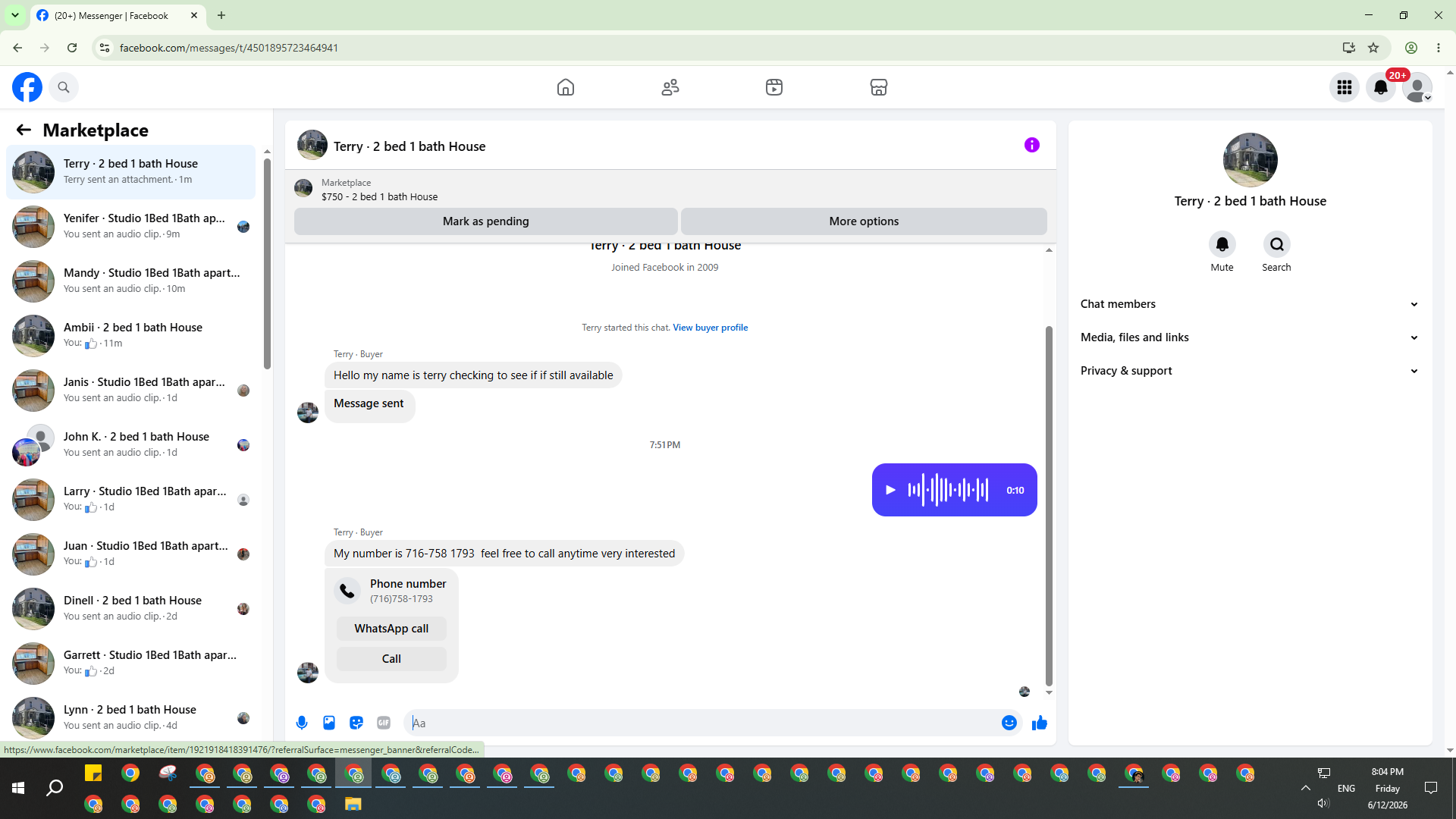Open the notifications bell with 20+ badge

point(1381,87)
